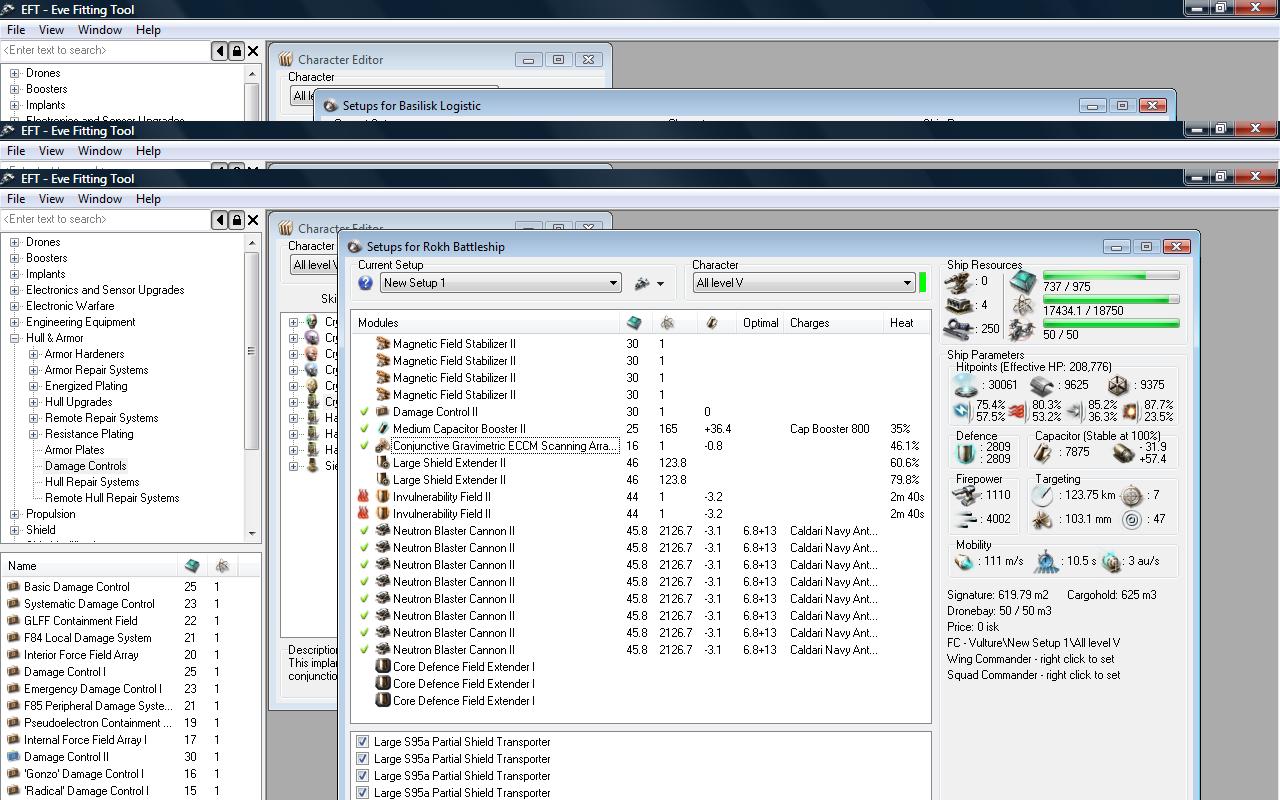Click the powergrid usage bar above 17434.1 / 18750
1280x800 pixels.
coord(1111,299)
